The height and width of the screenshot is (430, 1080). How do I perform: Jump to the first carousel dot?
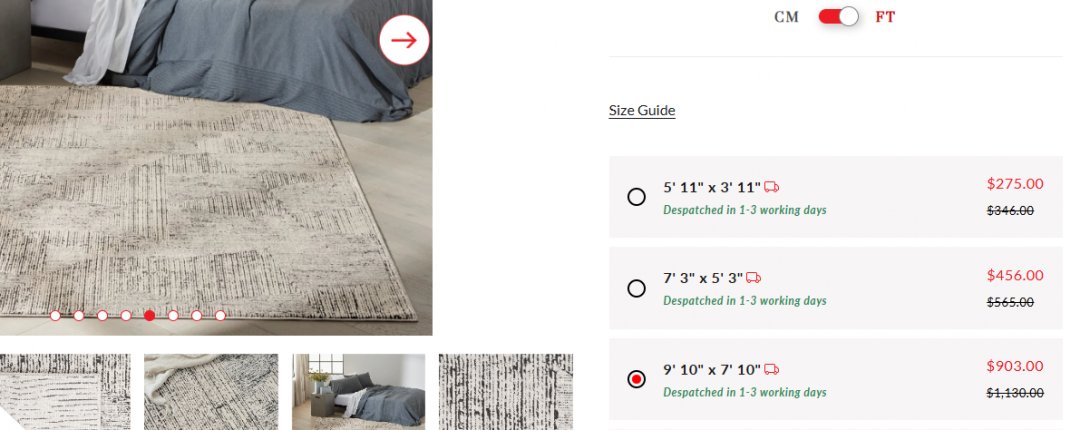coord(55,316)
